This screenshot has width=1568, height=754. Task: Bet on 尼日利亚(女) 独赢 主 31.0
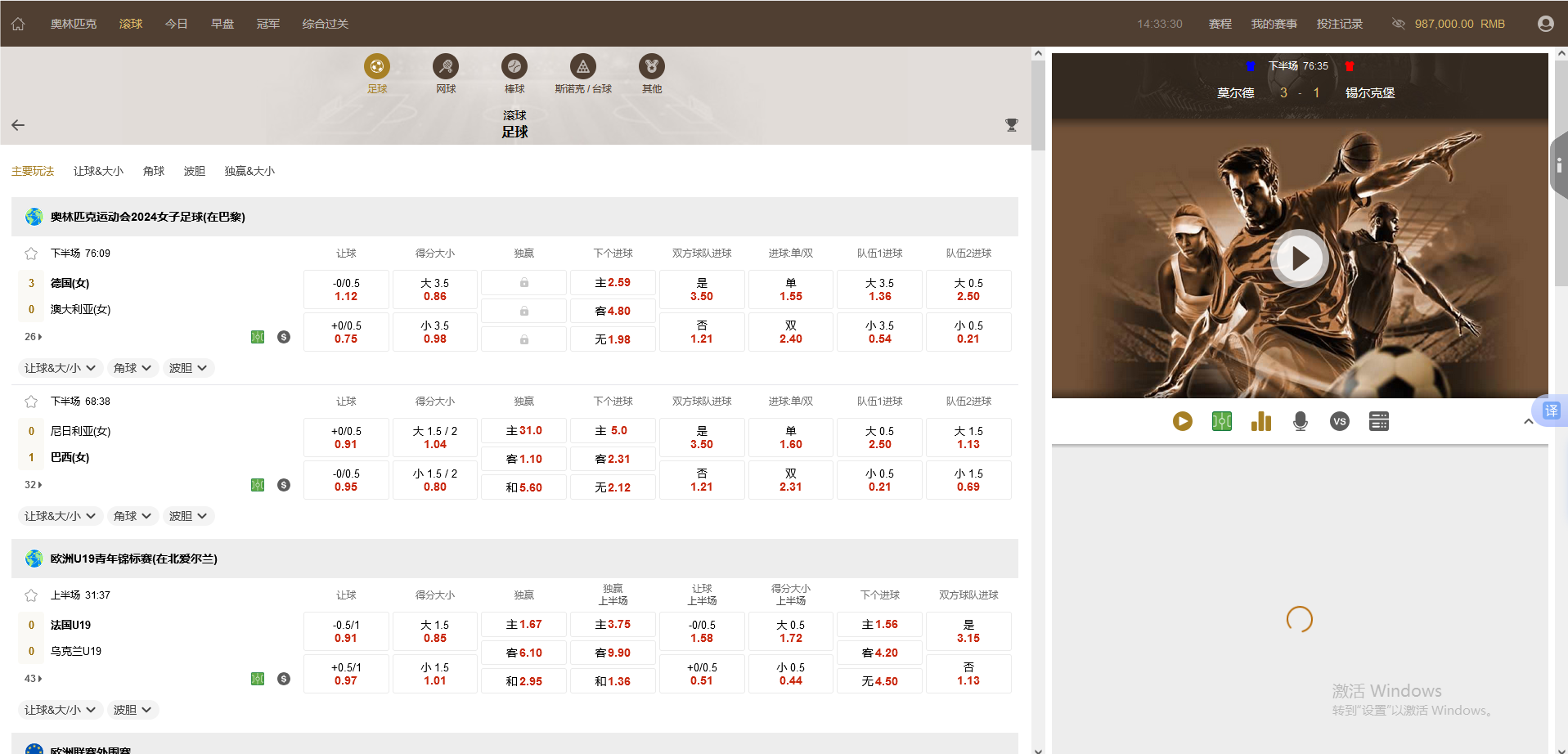pyautogui.click(x=523, y=431)
